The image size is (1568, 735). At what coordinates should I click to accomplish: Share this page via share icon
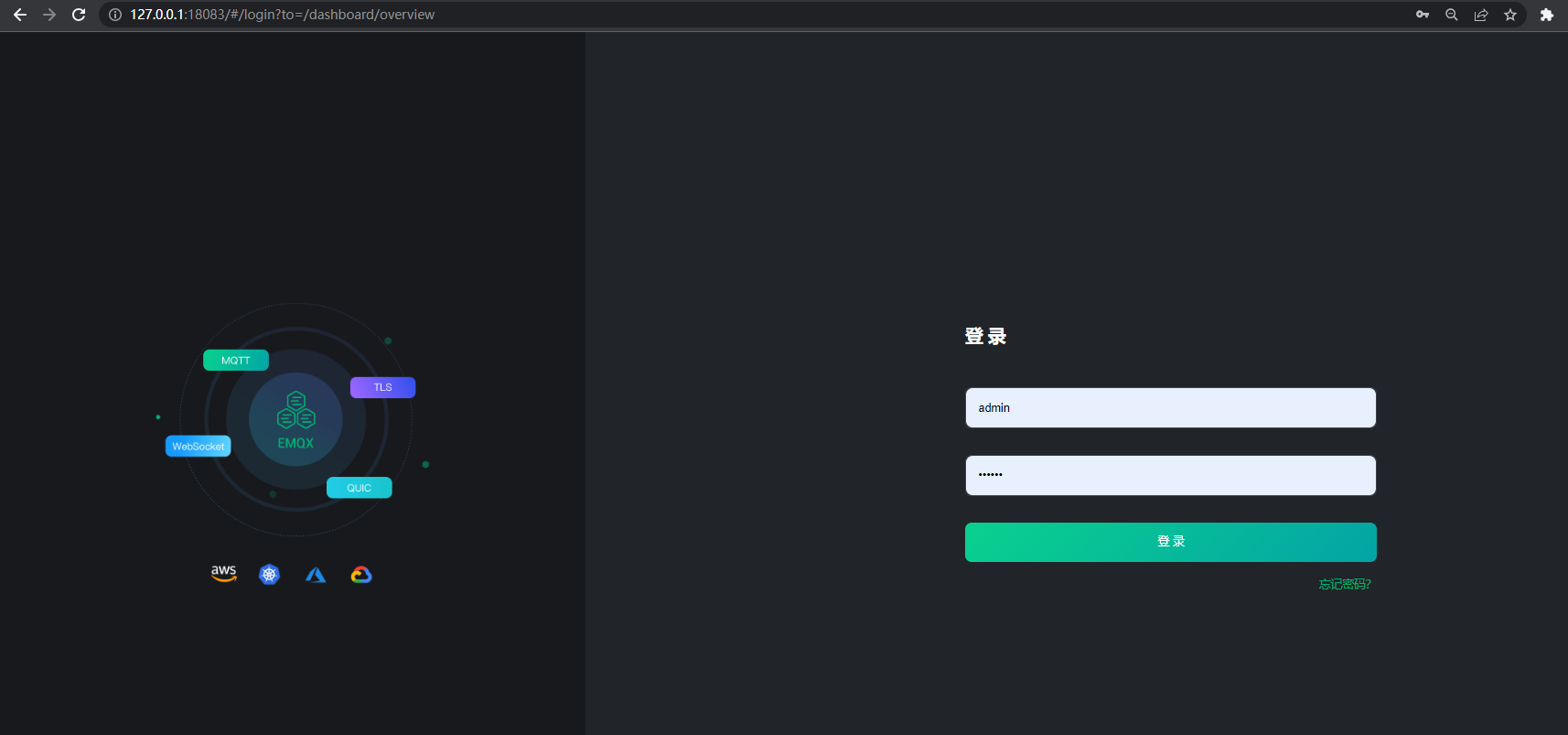[1481, 15]
